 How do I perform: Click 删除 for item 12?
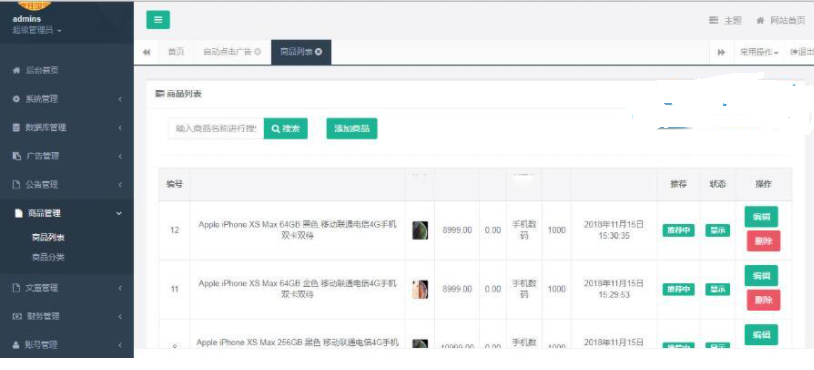[x=763, y=241]
